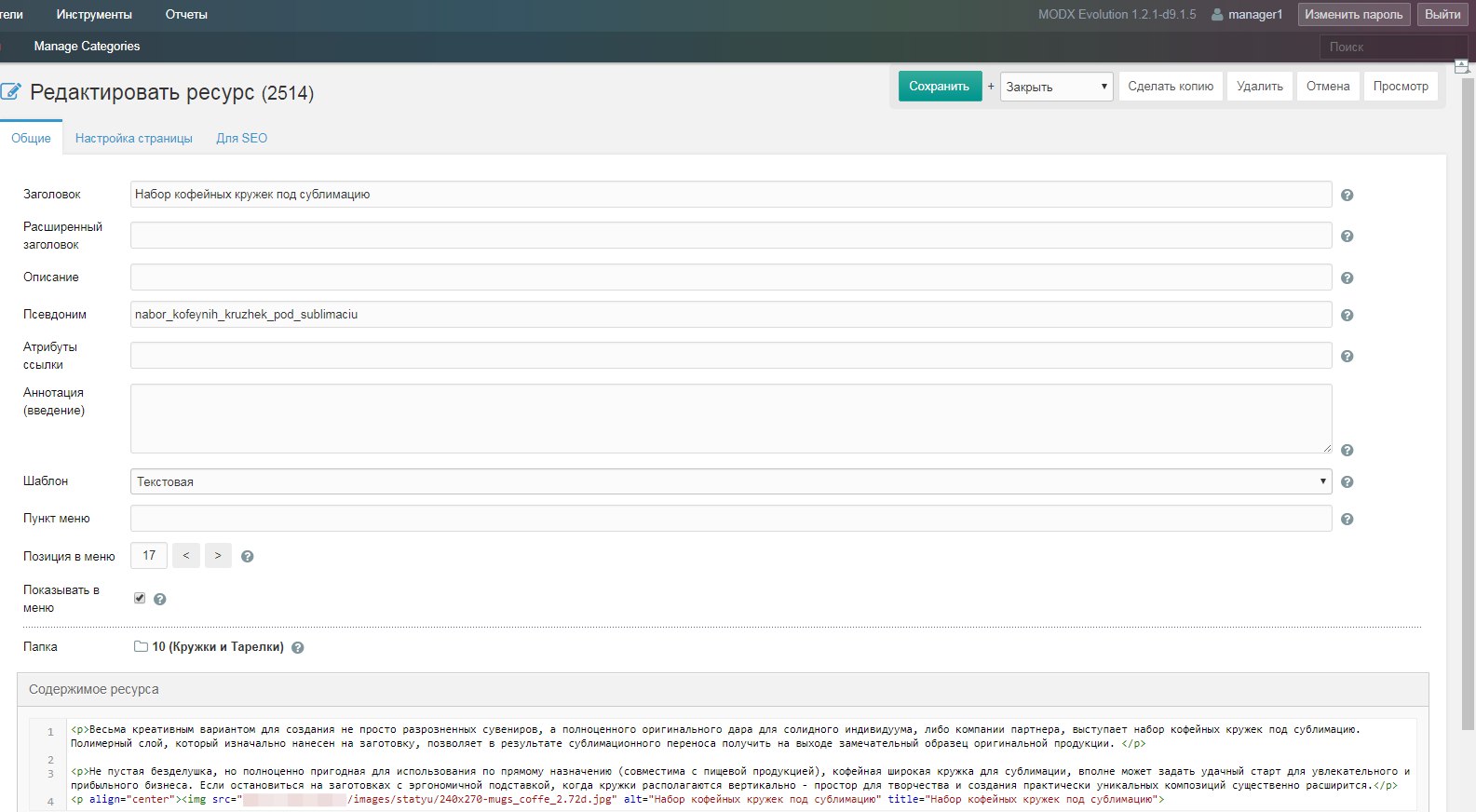Switch to the Настройка страницы tab

pyautogui.click(x=134, y=138)
